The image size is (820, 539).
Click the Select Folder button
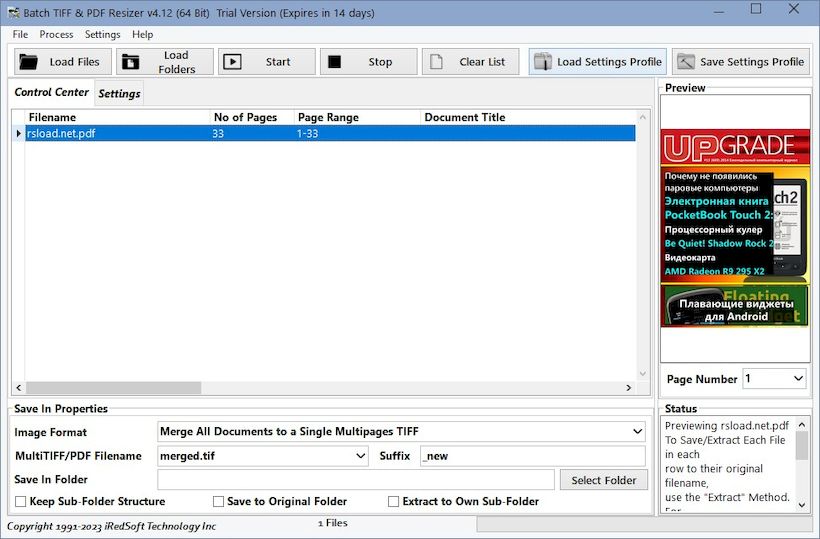tap(603, 480)
